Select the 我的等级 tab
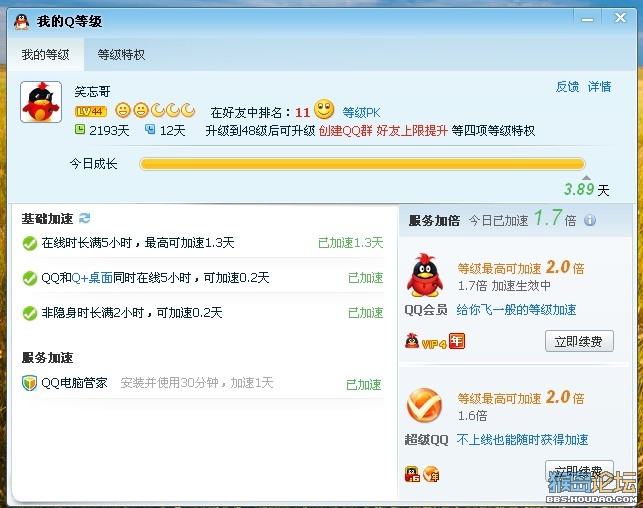The width and height of the screenshot is (643, 508). 46,55
